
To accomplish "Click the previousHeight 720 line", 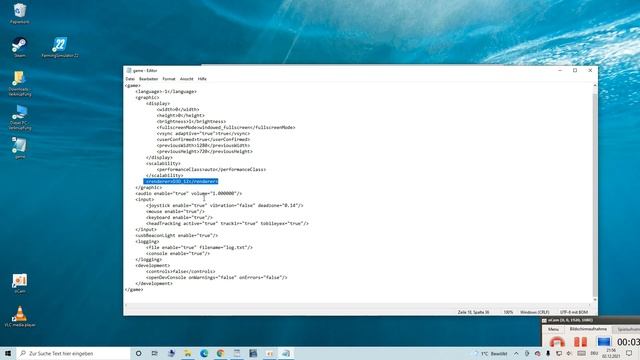I will (204, 151).
